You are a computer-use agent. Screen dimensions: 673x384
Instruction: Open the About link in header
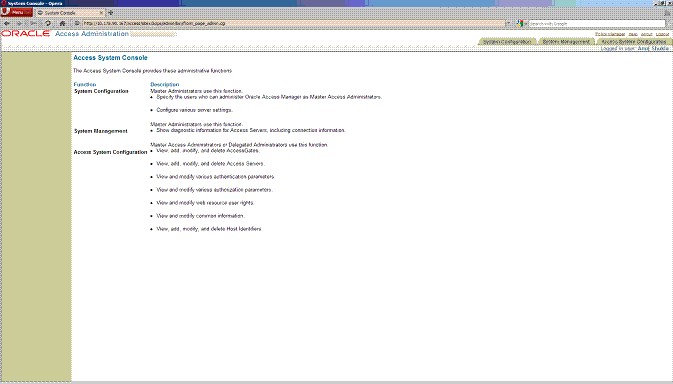646,34
